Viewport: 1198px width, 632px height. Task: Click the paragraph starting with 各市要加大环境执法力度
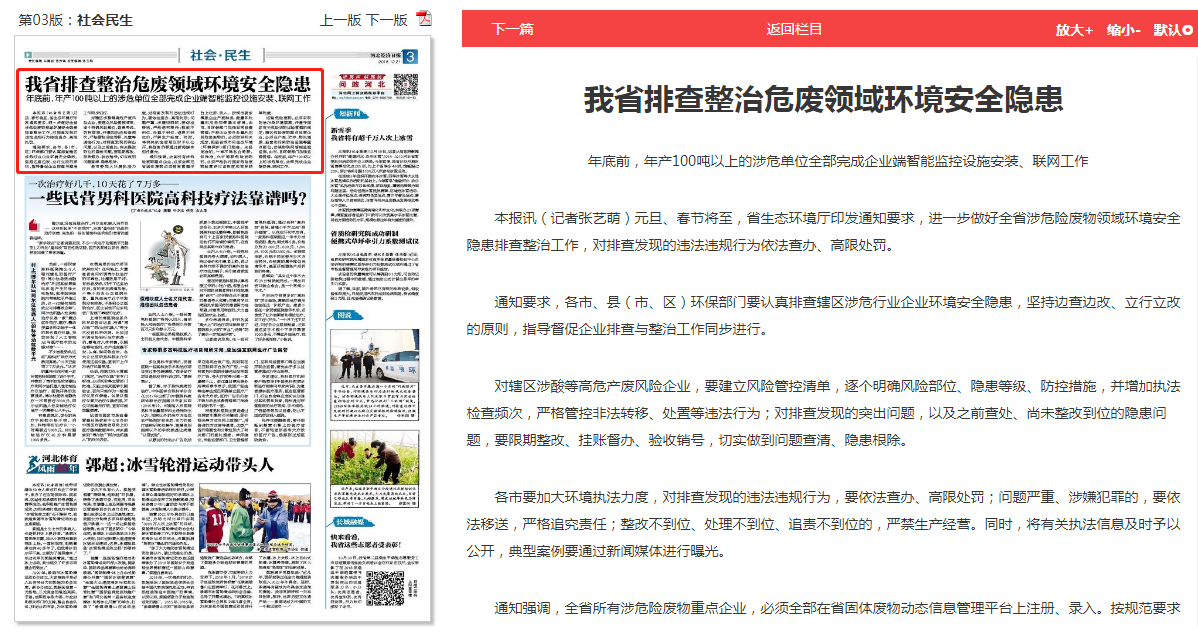pyautogui.click(x=824, y=524)
